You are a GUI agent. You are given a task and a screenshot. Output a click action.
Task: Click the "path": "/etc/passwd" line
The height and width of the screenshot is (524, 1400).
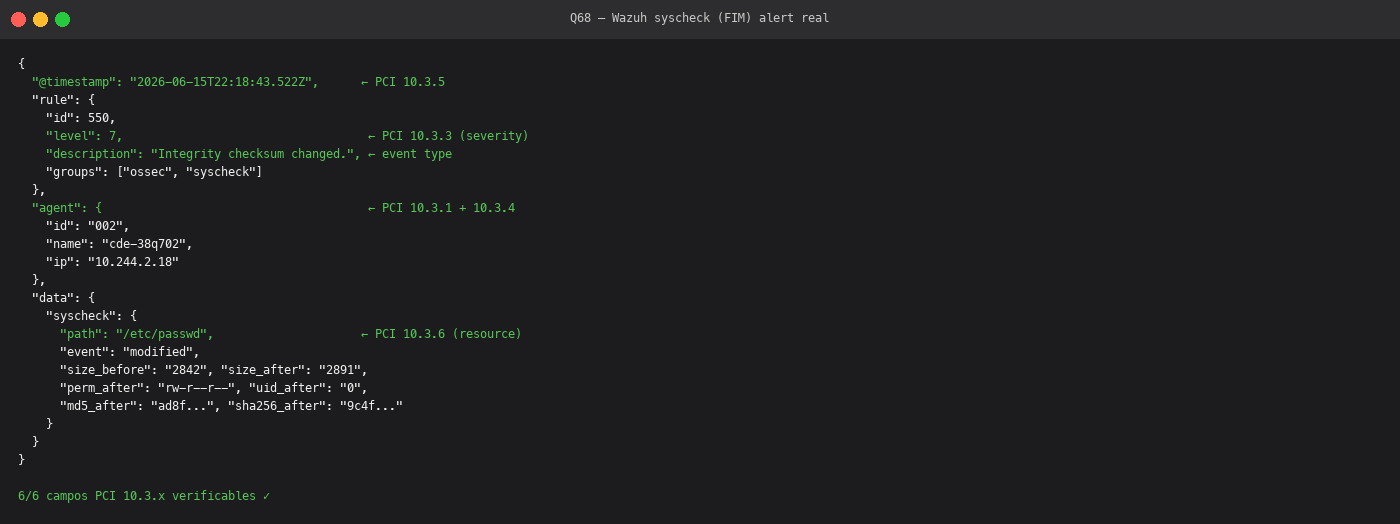click(x=136, y=334)
